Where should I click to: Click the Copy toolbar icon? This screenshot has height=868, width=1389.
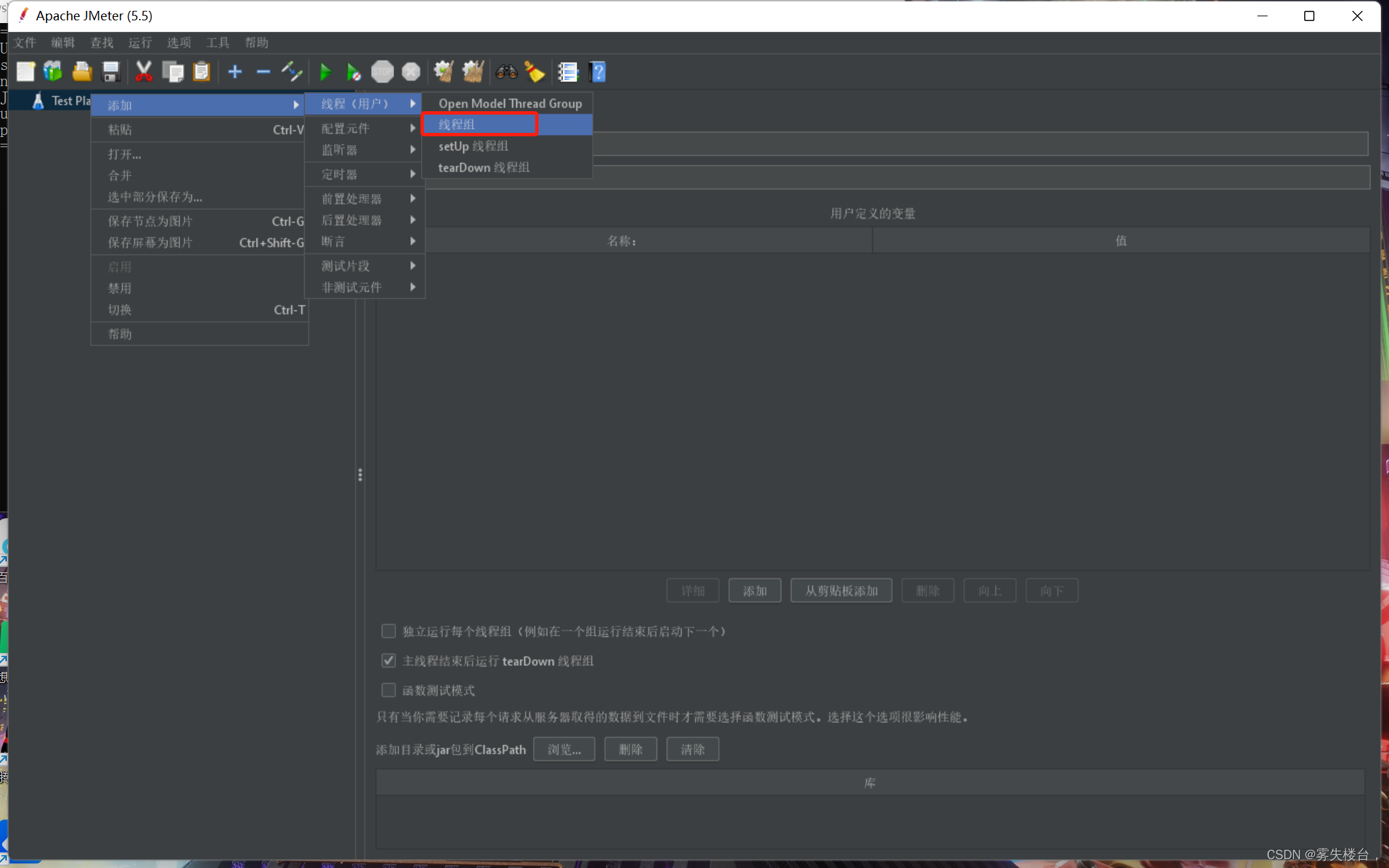[x=173, y=71]
